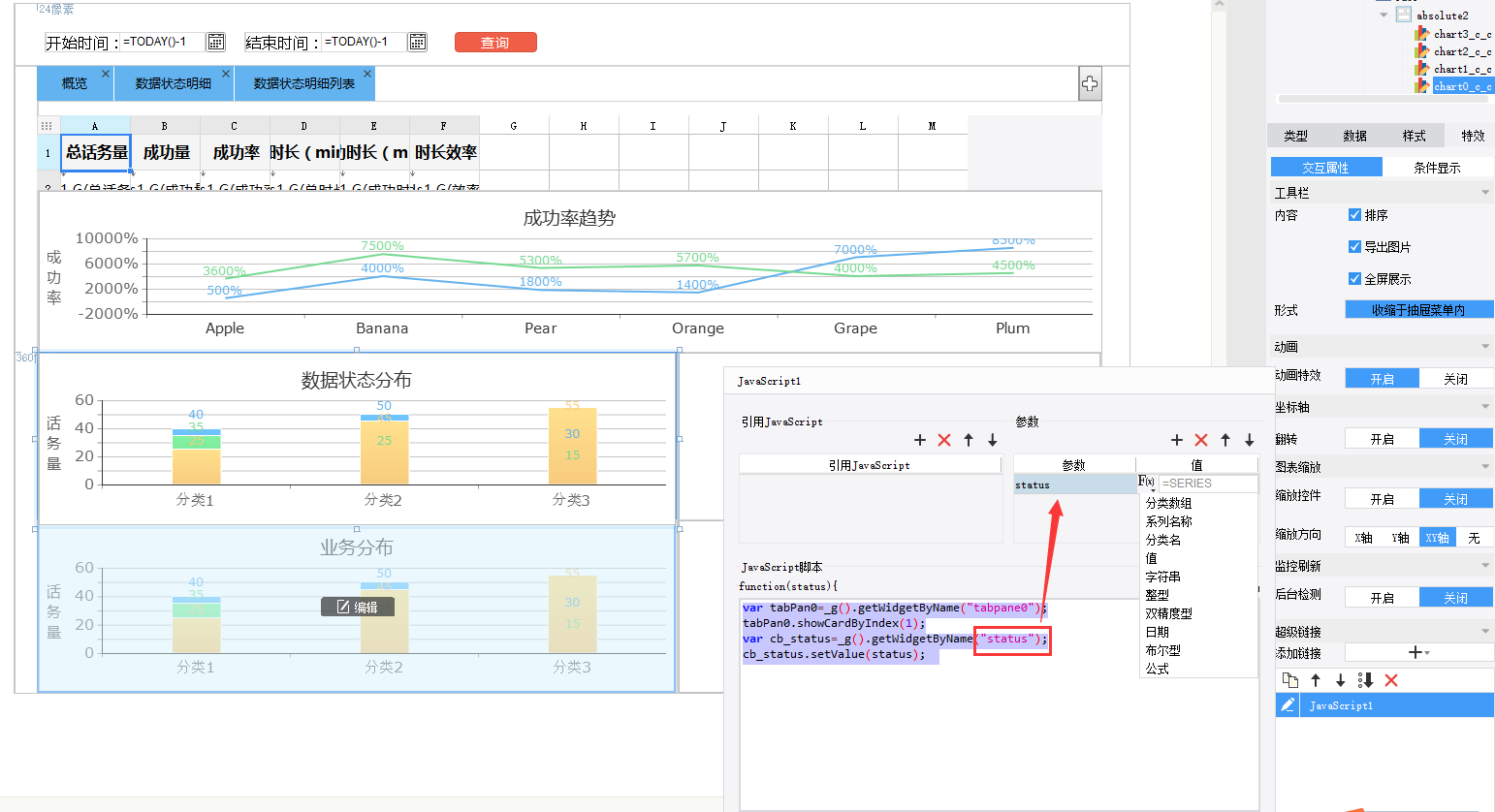Viewport: 1495px width, 812px height.
Task: Delete the selected 参数 with red X
Action: click(x=1201, y=440)
